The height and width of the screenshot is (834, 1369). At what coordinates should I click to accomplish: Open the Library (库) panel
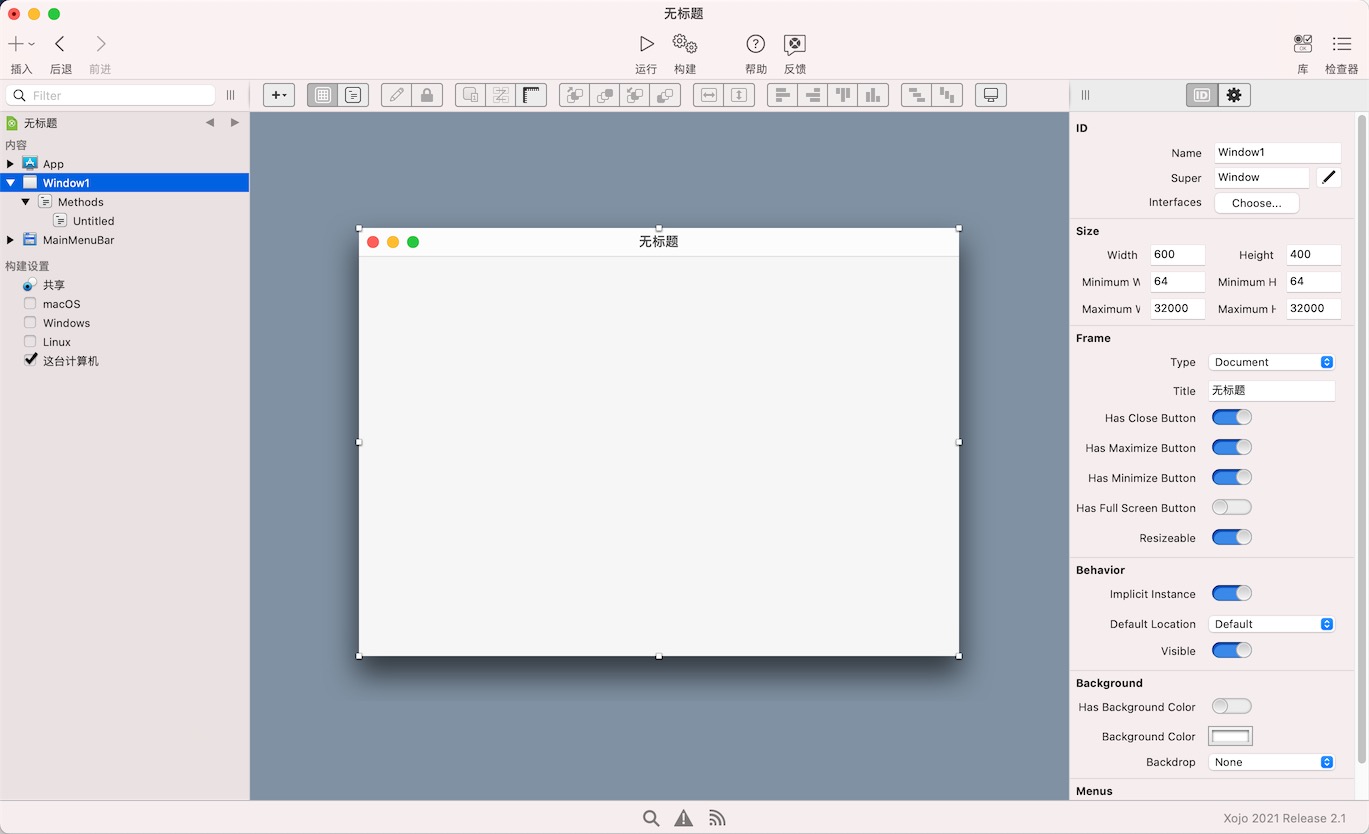coord(1302,44)
